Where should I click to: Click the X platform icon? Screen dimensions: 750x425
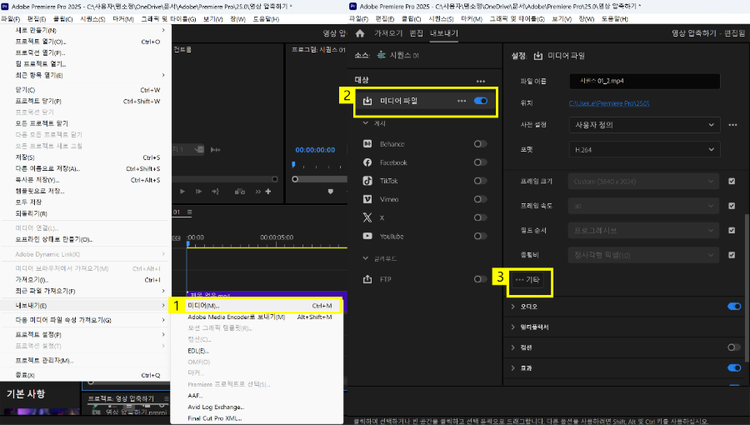pyautogui.click(x=367, y=218)
